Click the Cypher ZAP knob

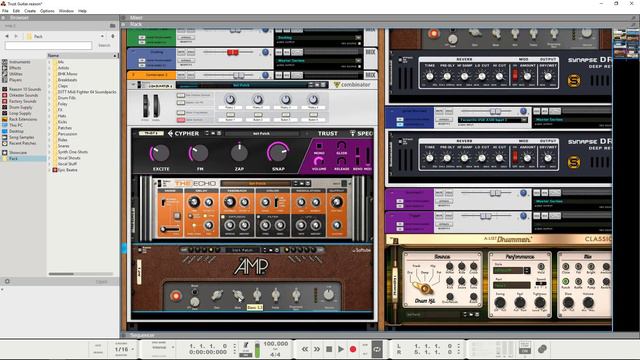(x=239, y=153)
